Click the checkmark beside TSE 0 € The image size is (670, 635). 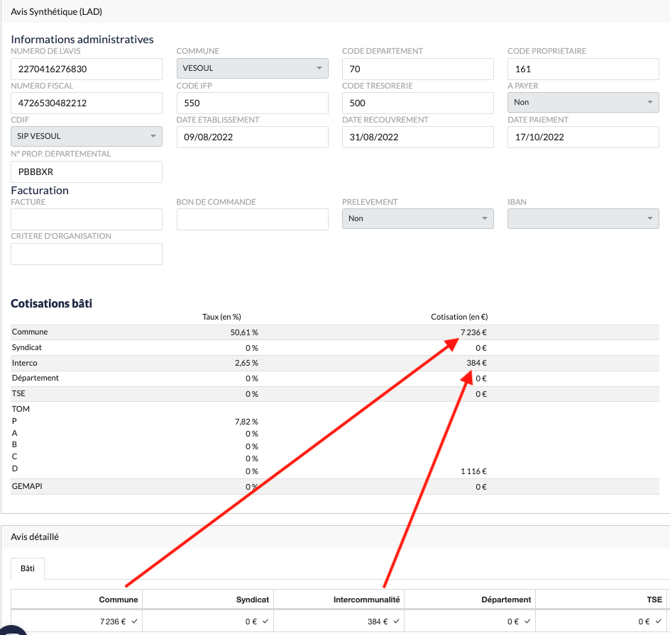point(658,621)
